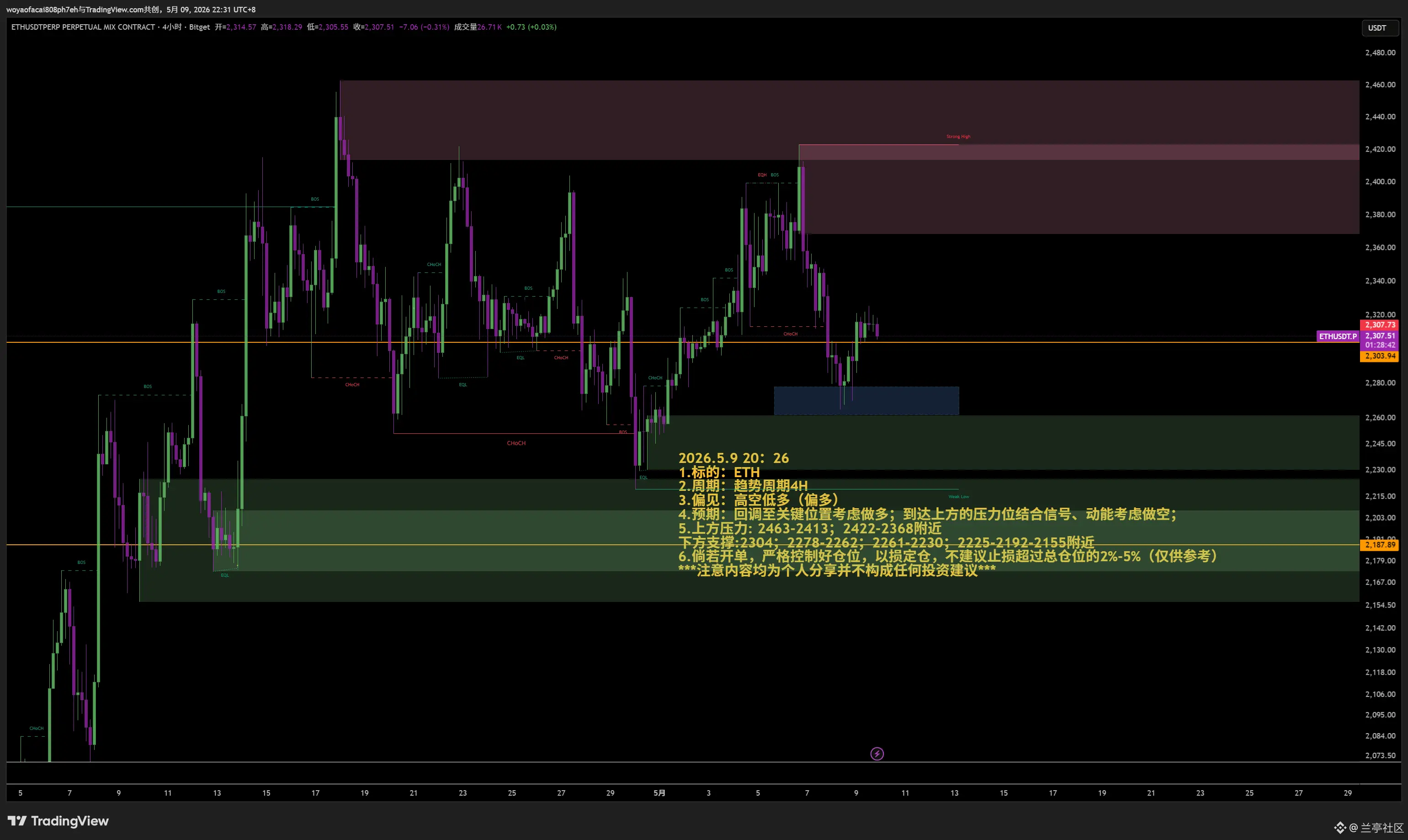Select the large red CHoCH label
The image size is (1408, 840).
coord(516,443)
